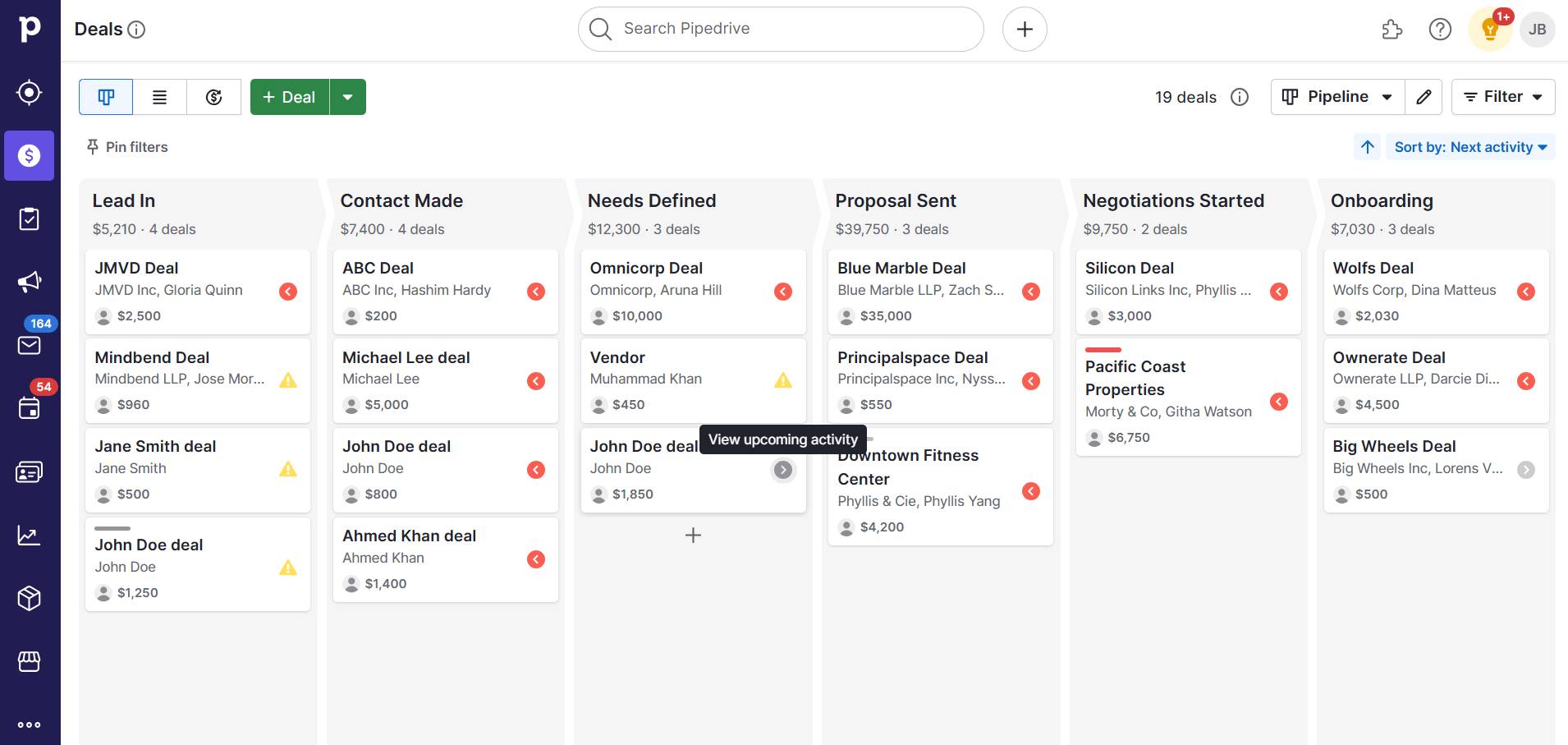This screenshot has height=745, width=1568.
Task: Edit the pipeline with the pencil button
Action: tap(1424, 96)
